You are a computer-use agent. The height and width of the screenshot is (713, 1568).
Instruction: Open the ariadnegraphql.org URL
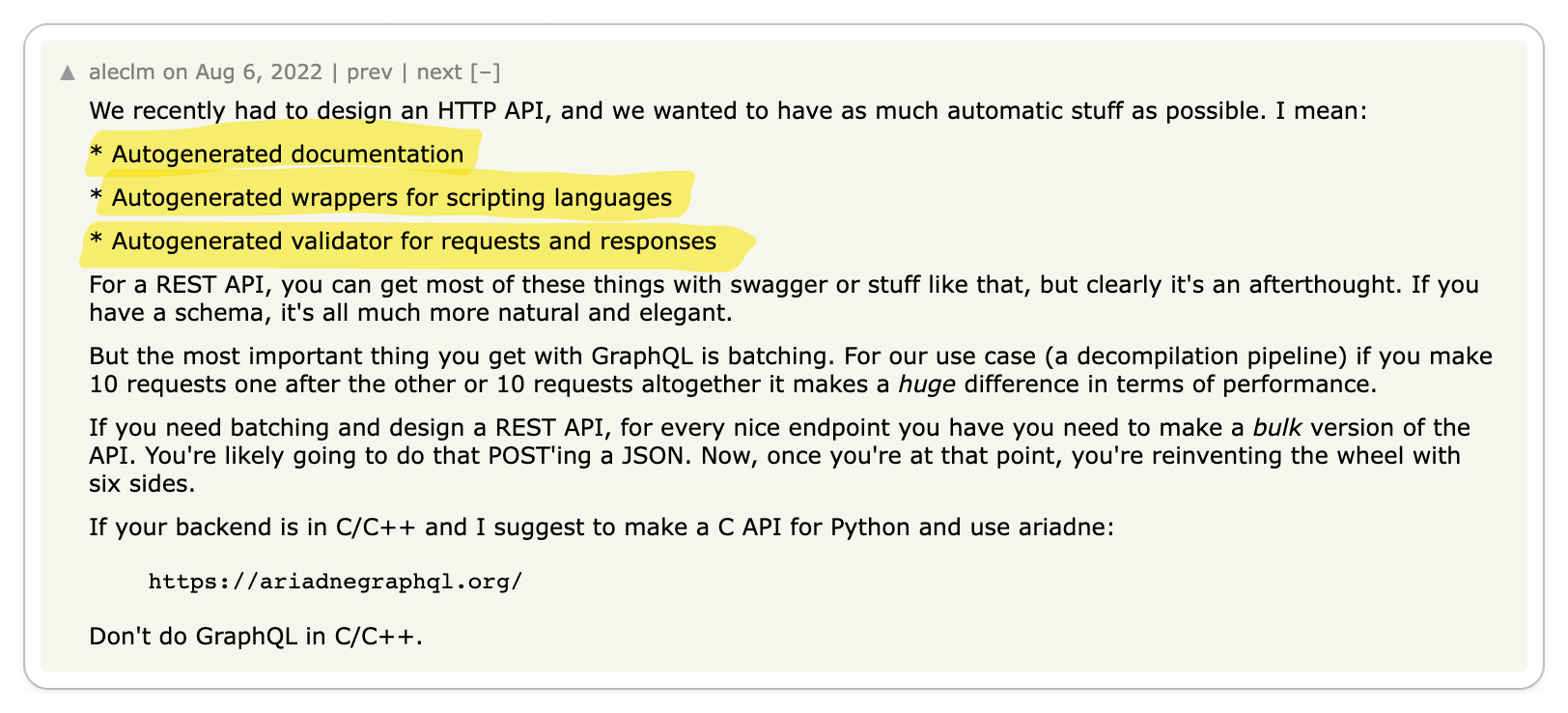coord(335,582)
